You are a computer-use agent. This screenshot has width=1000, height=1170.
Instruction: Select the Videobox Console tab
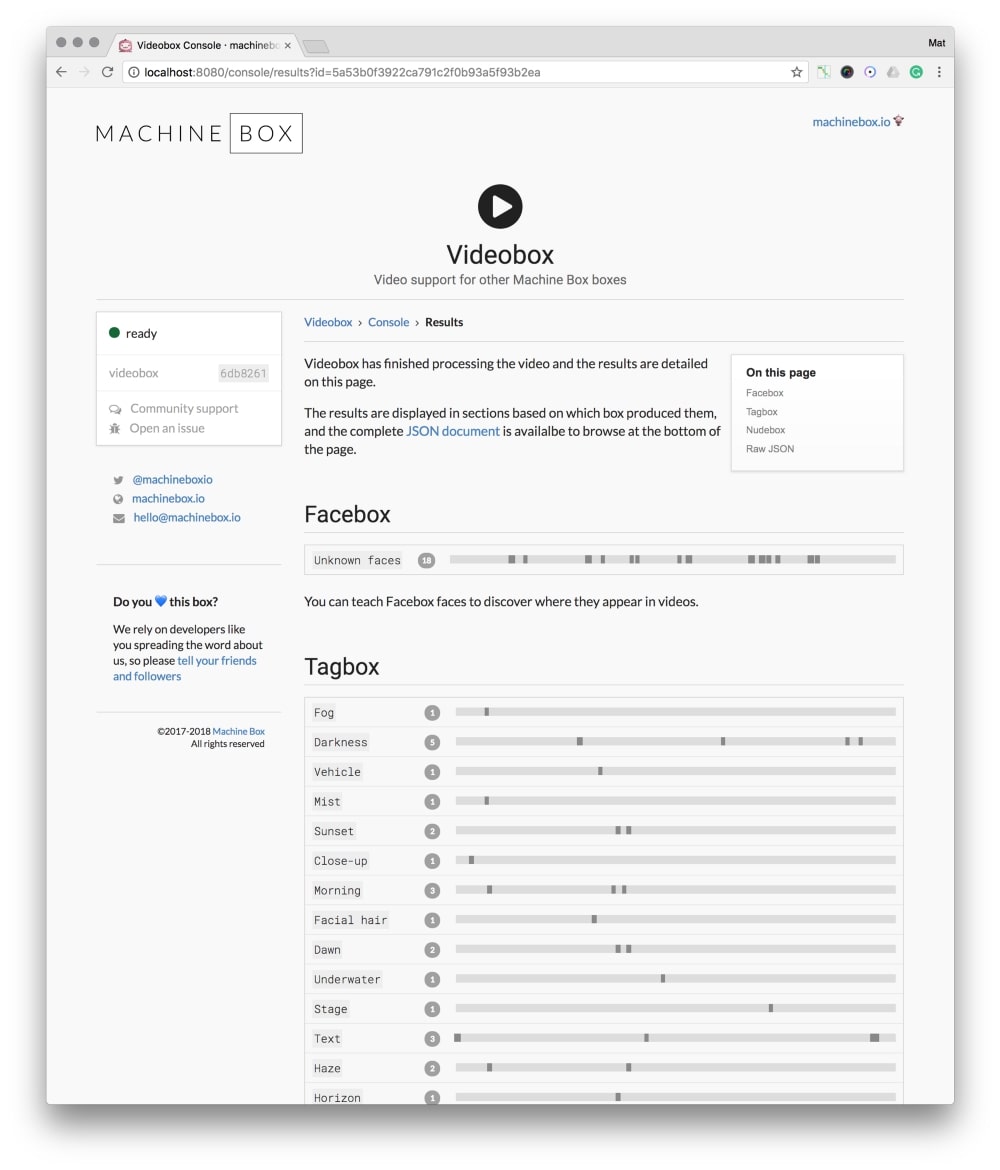click(x=205, y=46)
